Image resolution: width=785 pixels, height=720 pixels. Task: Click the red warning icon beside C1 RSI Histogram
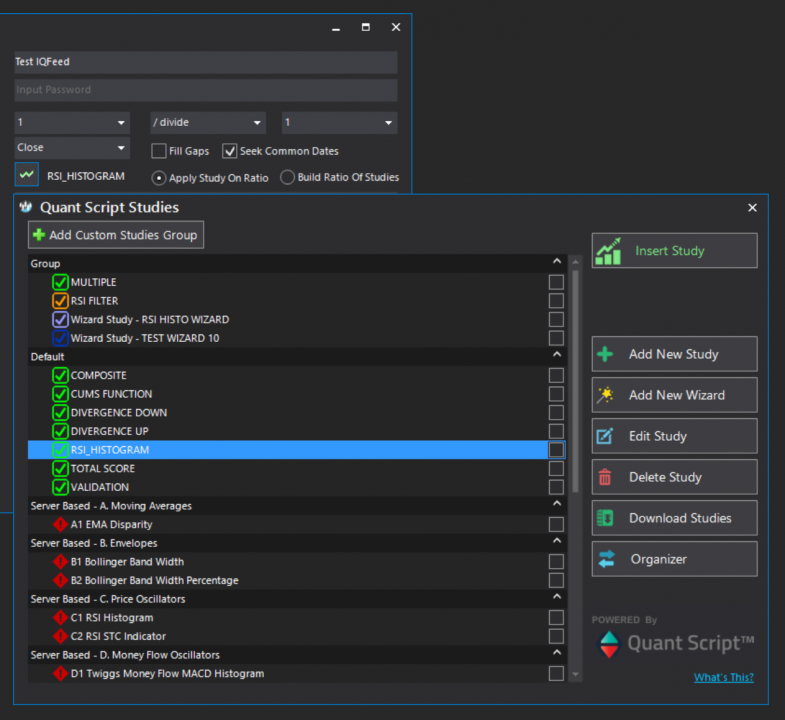[60, 617]
